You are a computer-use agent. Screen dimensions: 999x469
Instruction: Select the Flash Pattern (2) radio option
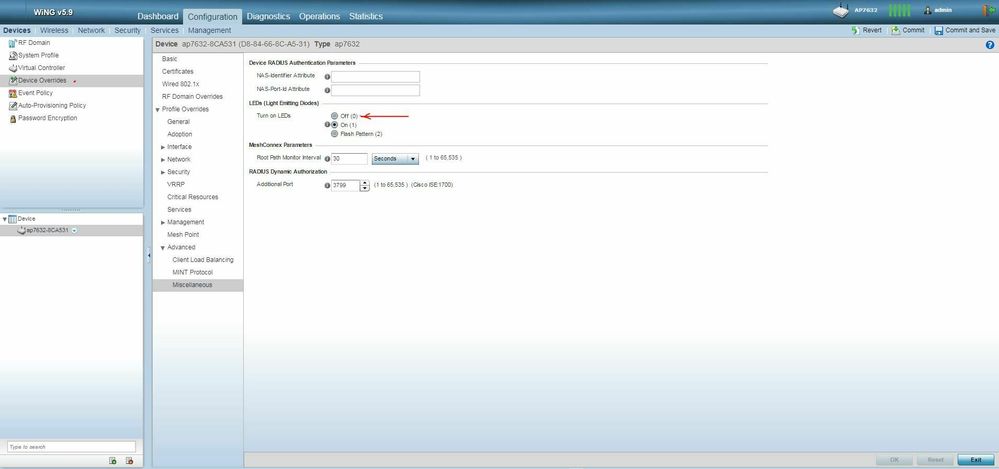334,134
